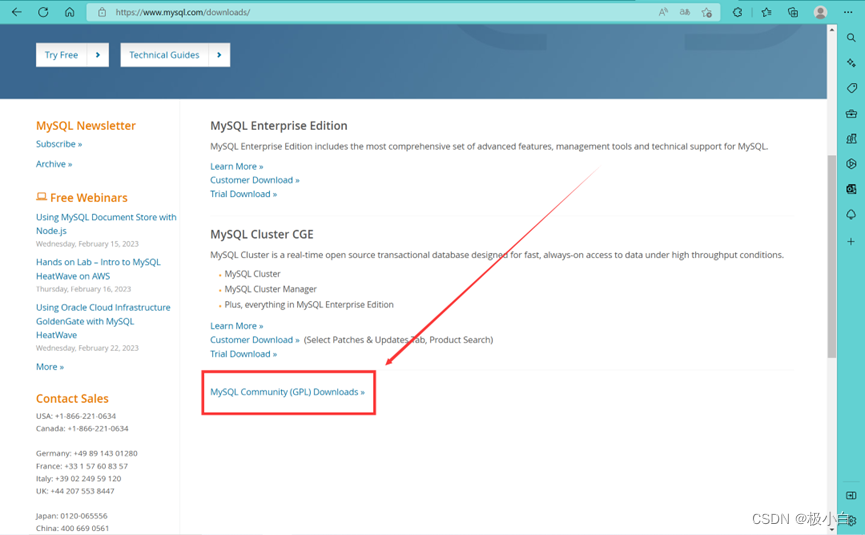Open the newsletter Archive link
This screenshot has height=535, width=865.
click(x=54, y=164)
